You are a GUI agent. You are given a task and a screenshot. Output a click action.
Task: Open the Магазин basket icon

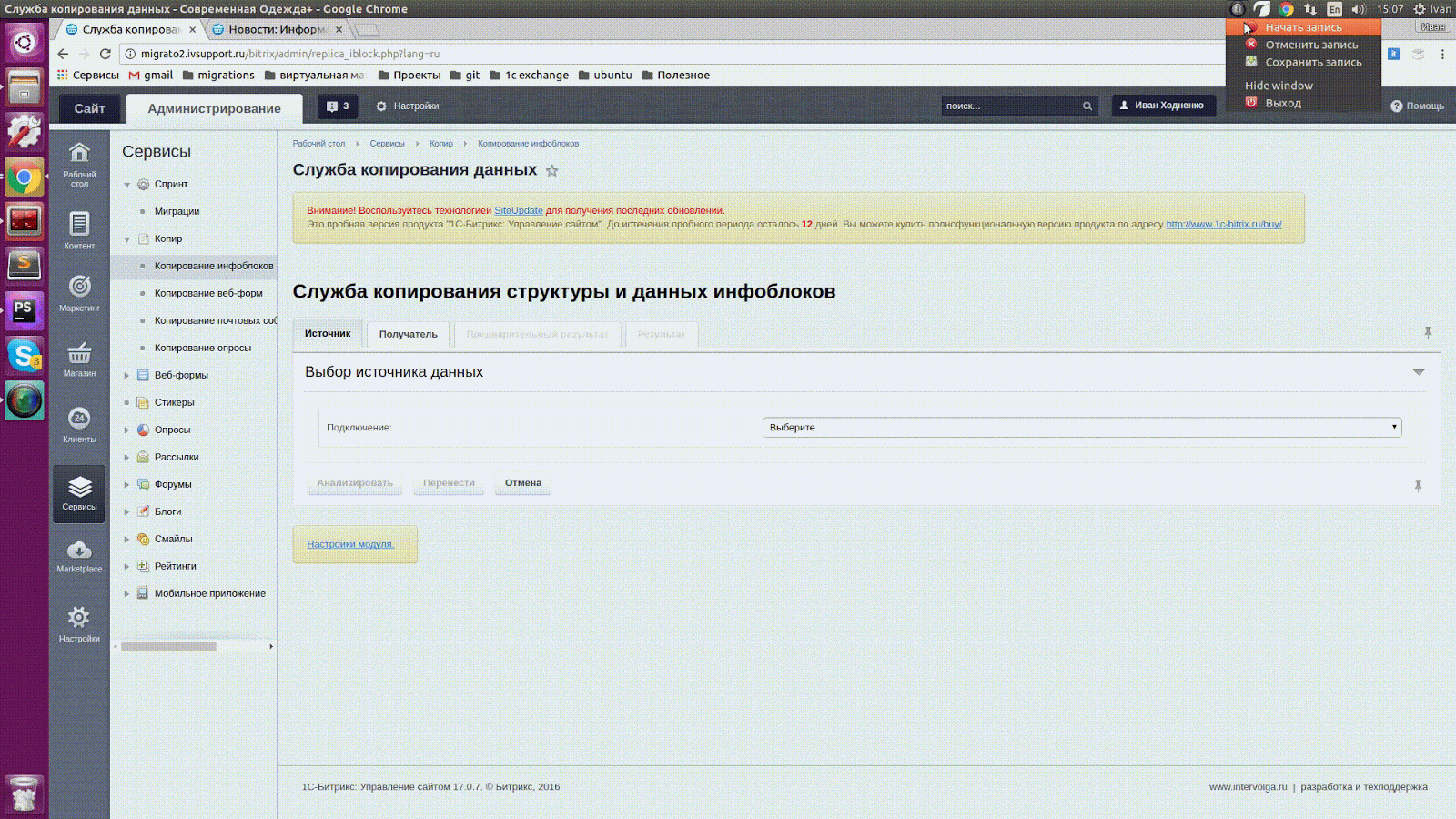(x=79, y=353)
